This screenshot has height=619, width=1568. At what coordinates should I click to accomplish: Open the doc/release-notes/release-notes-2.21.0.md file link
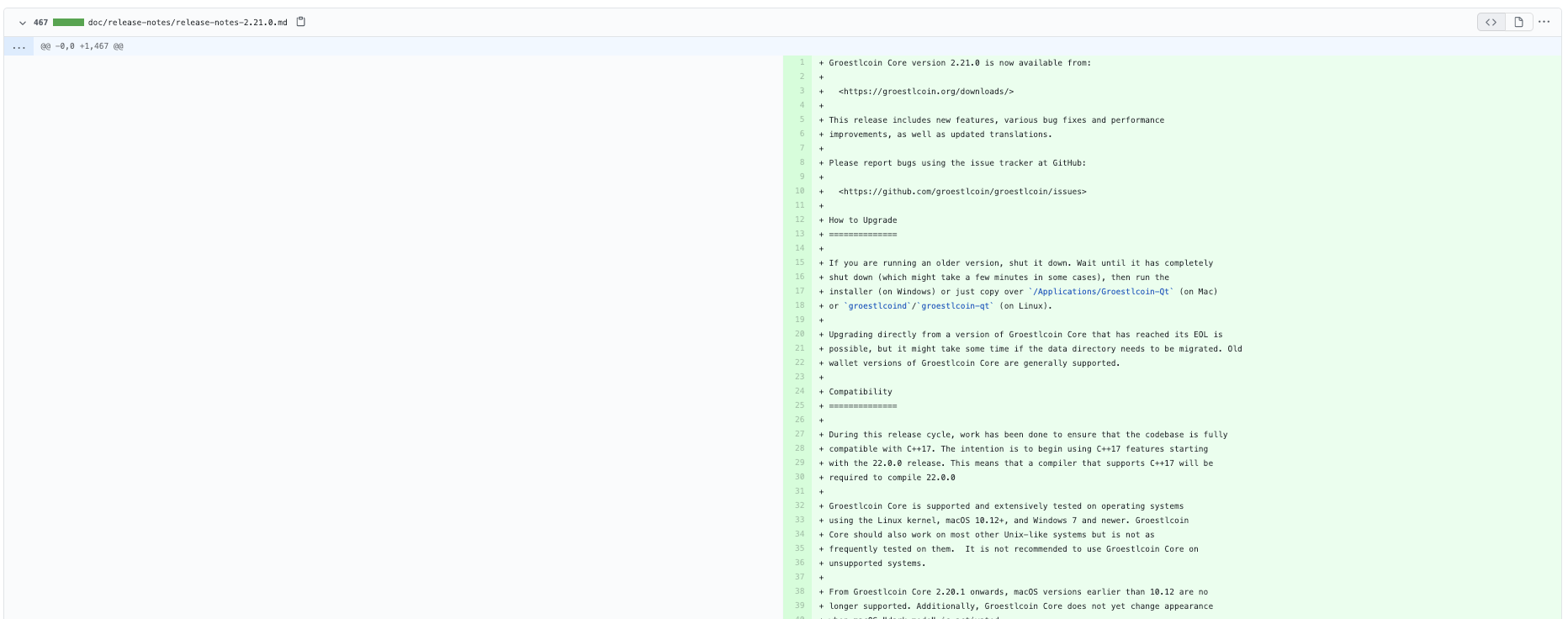pos(188,23)
